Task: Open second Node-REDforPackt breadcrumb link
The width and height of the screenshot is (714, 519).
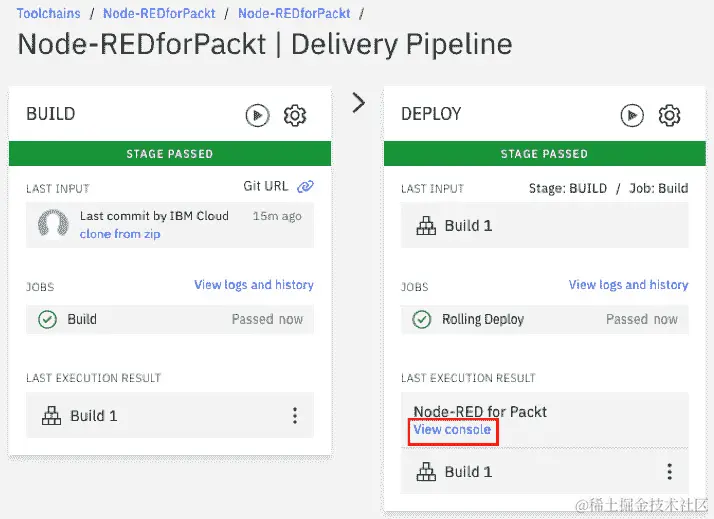Action: (294, 13)
